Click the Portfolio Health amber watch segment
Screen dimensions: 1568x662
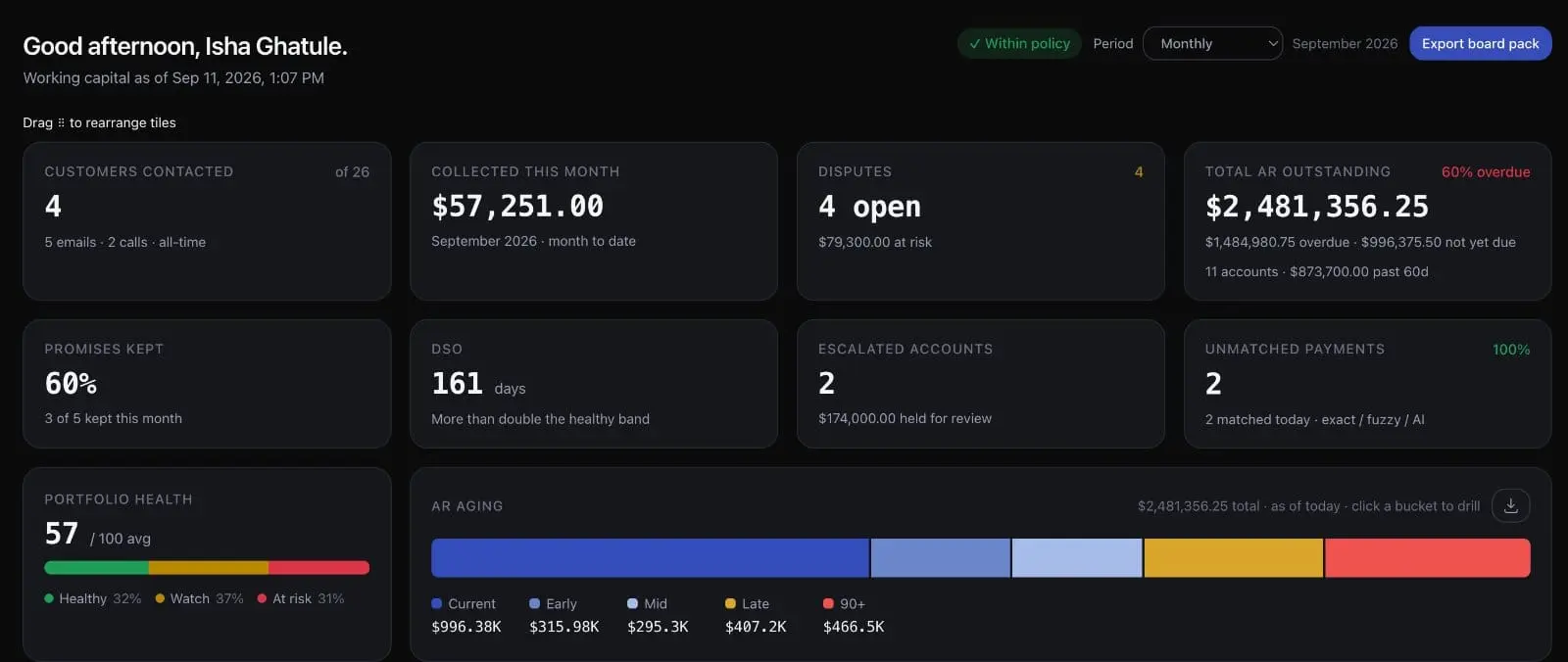click(209, 567)
